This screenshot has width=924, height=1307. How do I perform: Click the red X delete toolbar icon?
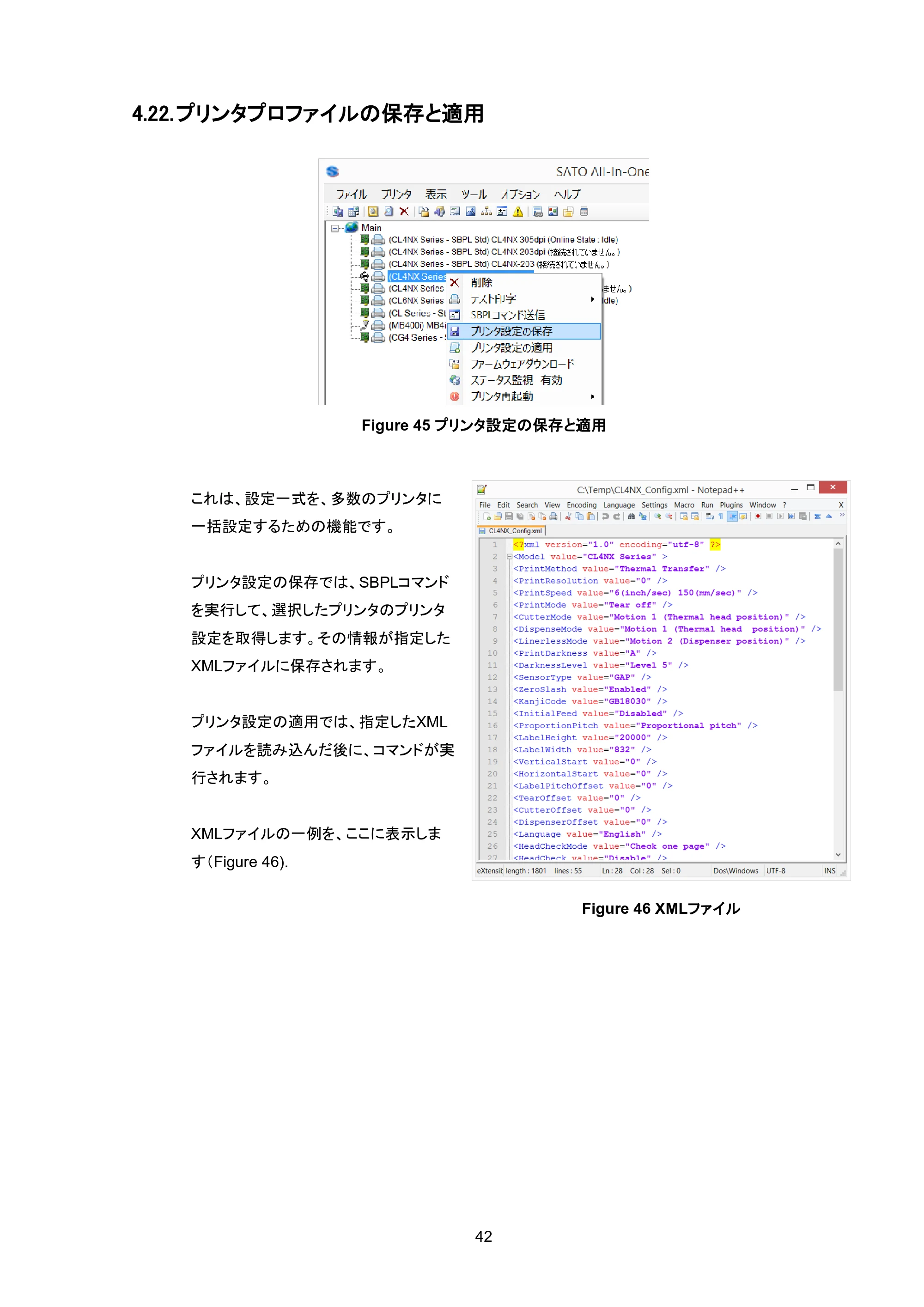click(404, 211)
